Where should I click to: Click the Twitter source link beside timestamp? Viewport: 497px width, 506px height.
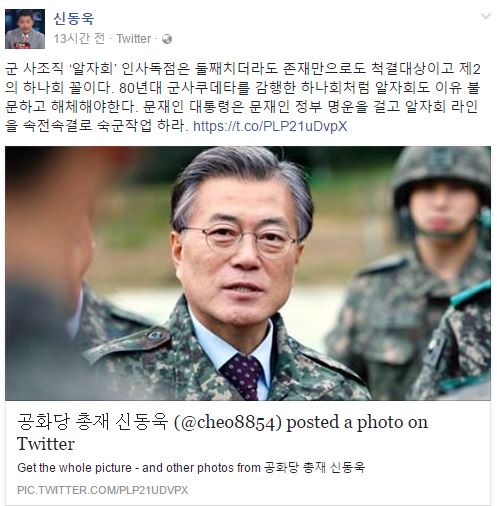[134, 39]
